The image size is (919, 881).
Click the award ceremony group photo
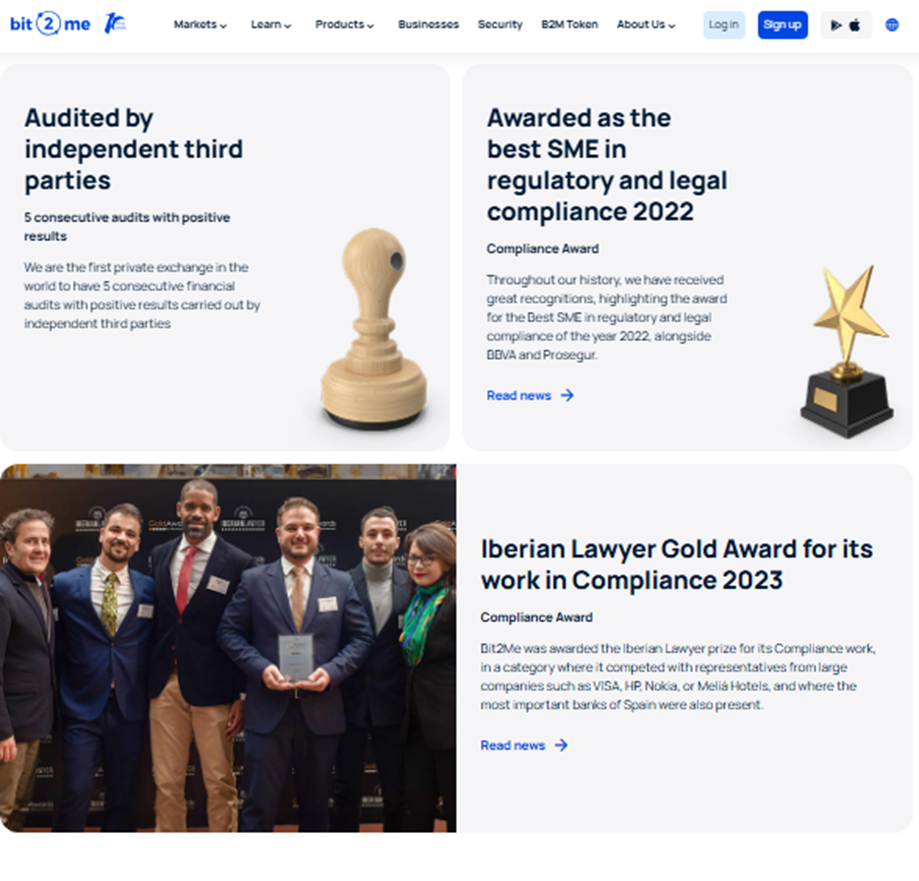(228, 648)
